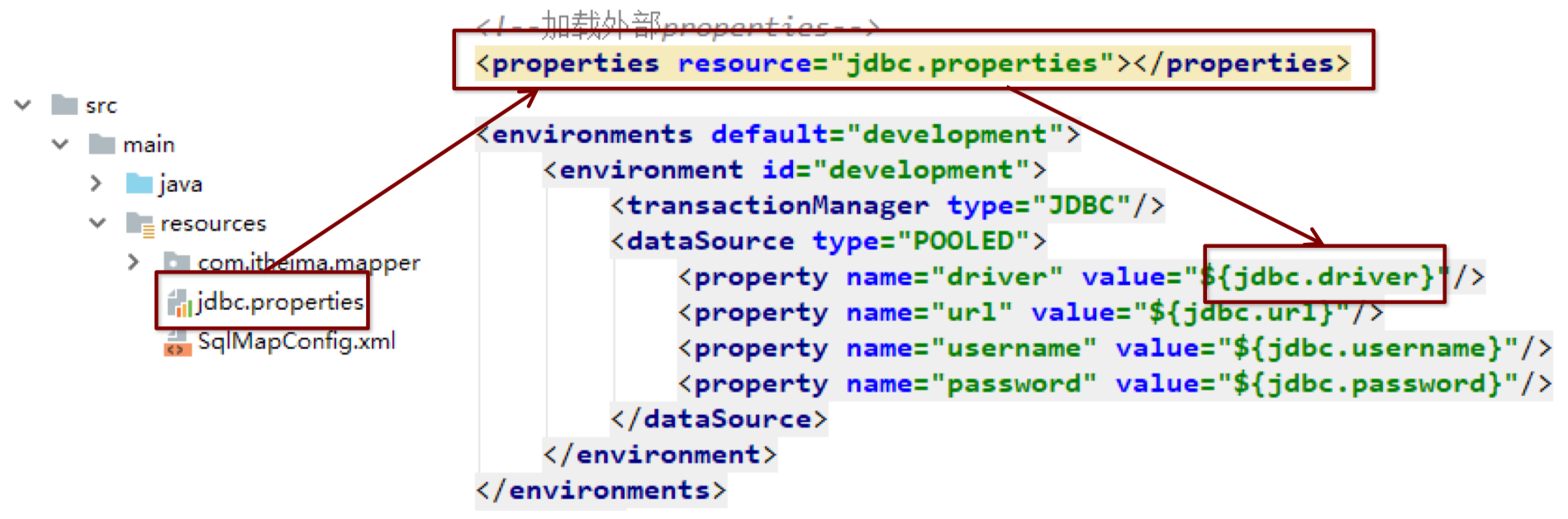Image resolution: width=1568 pixels, height=519 pixels.
Task: Click the main folder icon
Action: [102, 145]
